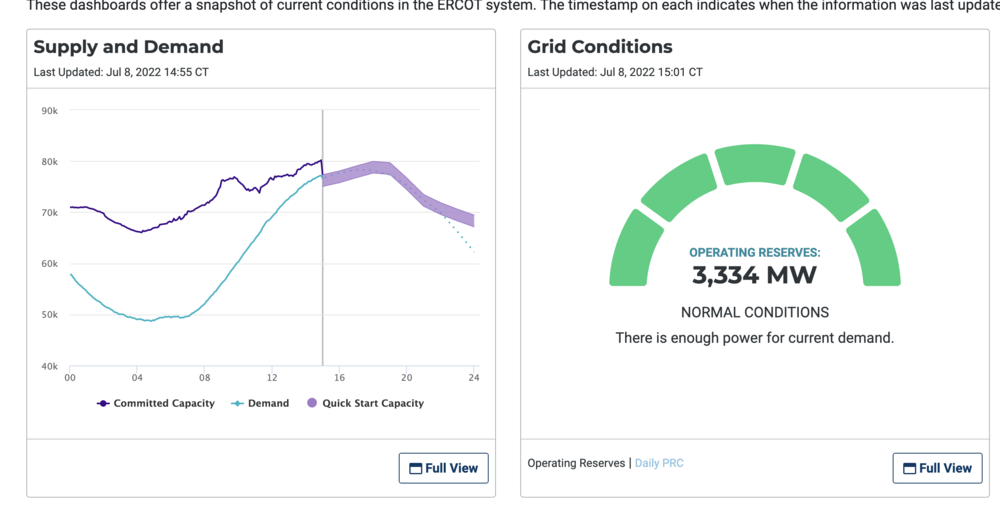
Task: Click the Supply and Demand heading
Action: 128,47
